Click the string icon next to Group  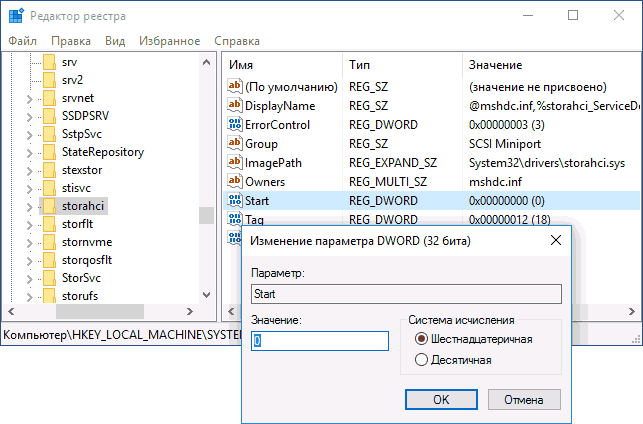[235, 143]
